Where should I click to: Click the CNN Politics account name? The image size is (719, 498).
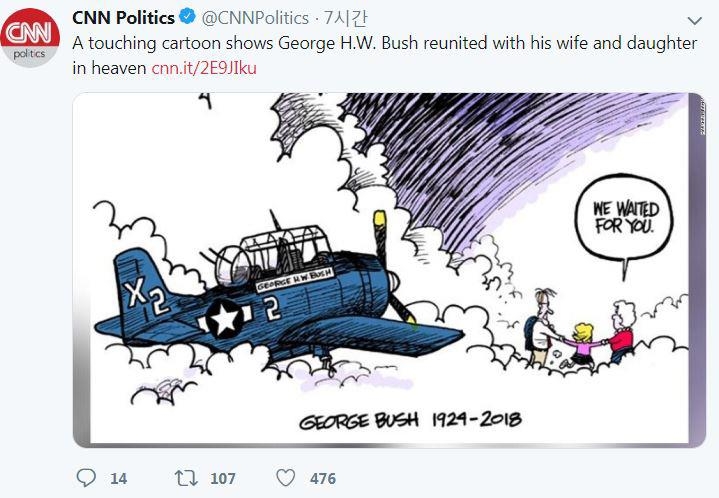tap(123, 19)
